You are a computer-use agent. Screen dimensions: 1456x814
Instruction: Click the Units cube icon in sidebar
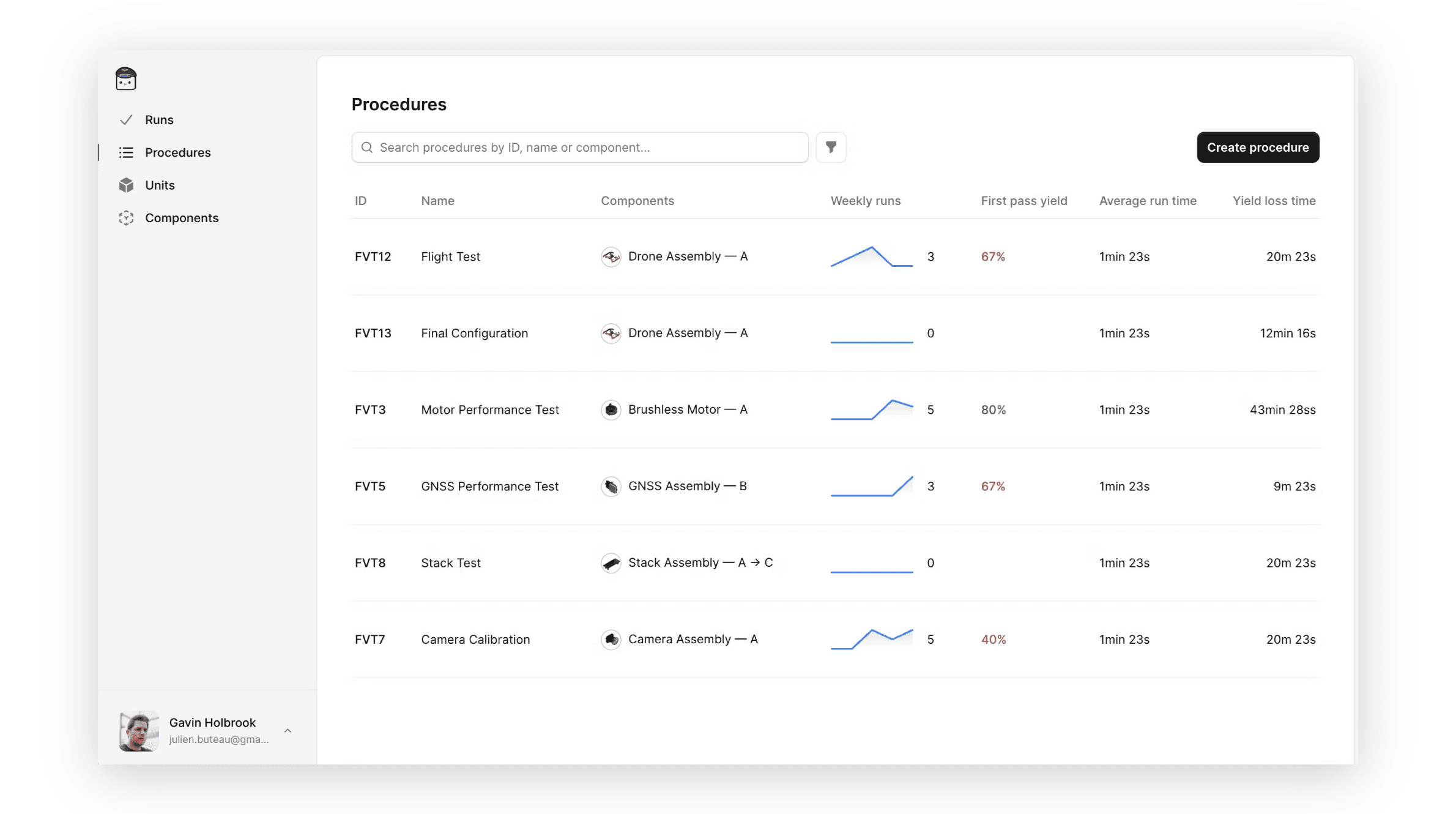(125, 185)
